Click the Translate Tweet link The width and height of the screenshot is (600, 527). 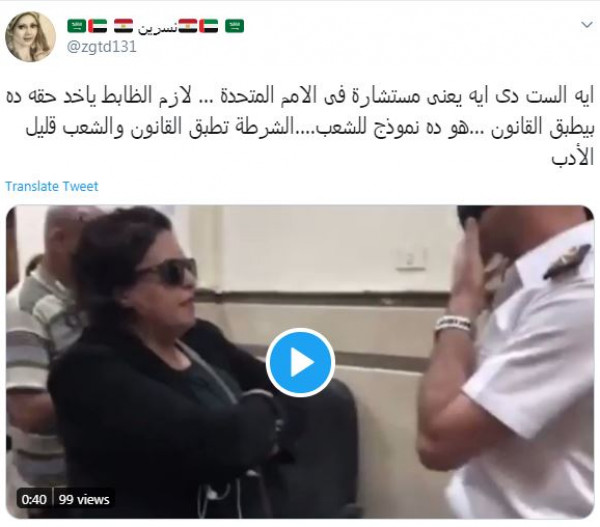[52, 186]
